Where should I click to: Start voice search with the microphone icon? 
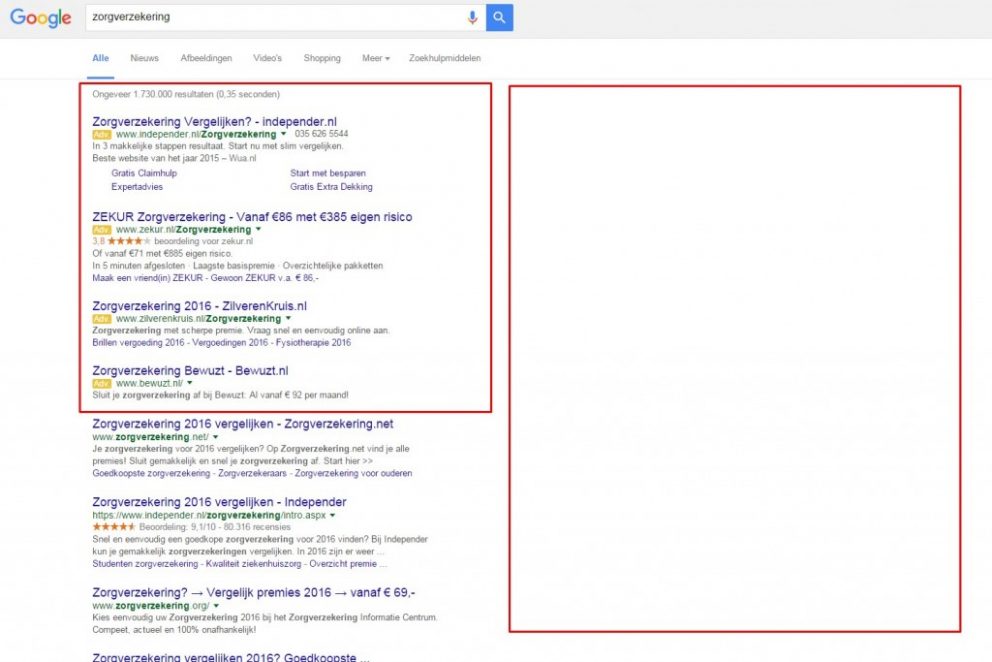472,18
